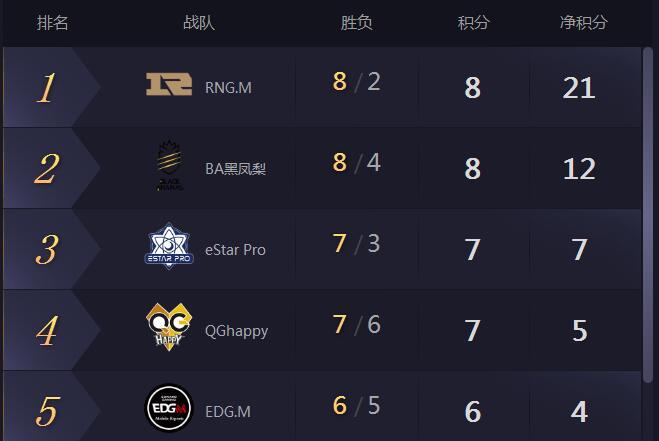Viewport: 659px width, 441px height.
Task: Click the RNG.M team logo
Action: point(169,86)
